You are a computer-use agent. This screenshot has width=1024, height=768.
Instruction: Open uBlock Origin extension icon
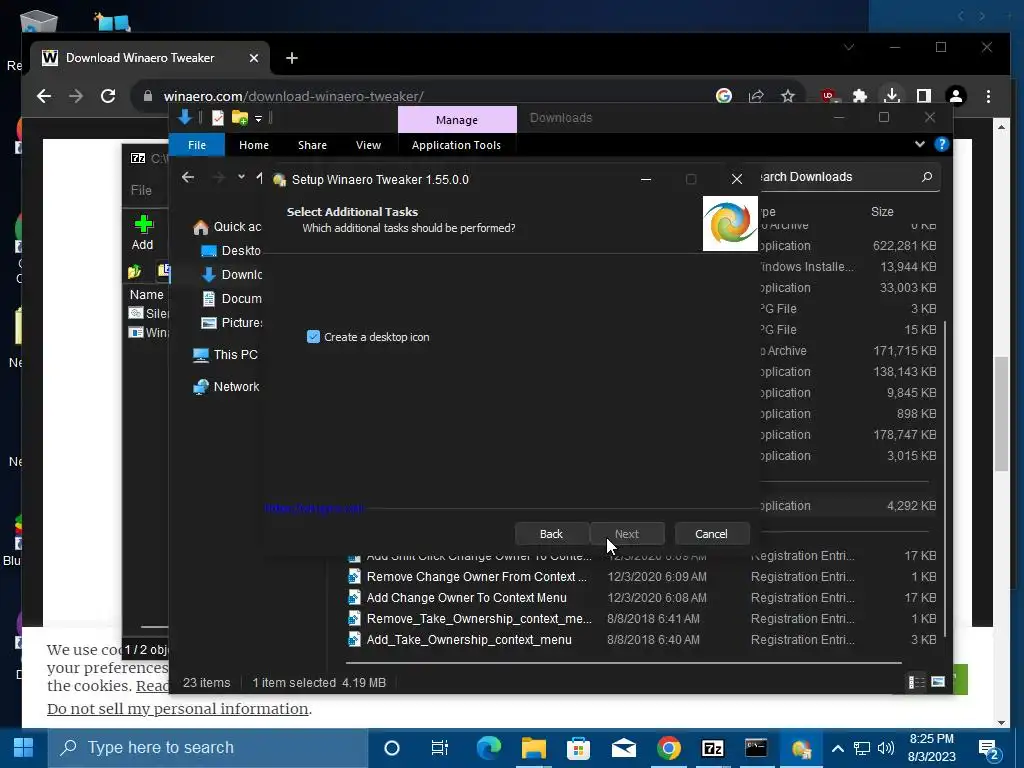tap(829, 96)
